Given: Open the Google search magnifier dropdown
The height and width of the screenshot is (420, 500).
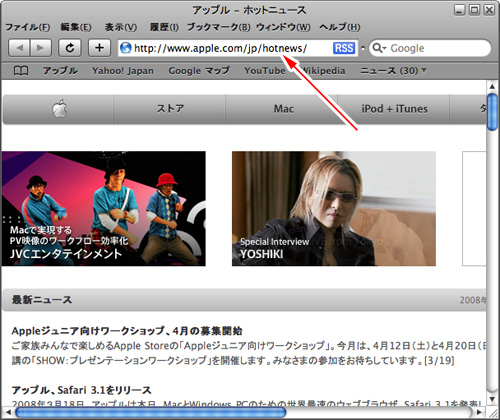Looking at the screenshot, I should pos(379,48).
